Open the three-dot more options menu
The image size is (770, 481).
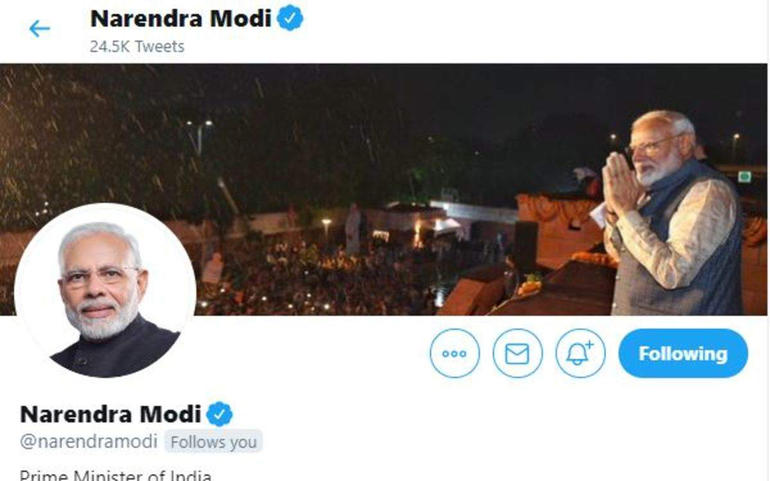click(x=454, y=354)
